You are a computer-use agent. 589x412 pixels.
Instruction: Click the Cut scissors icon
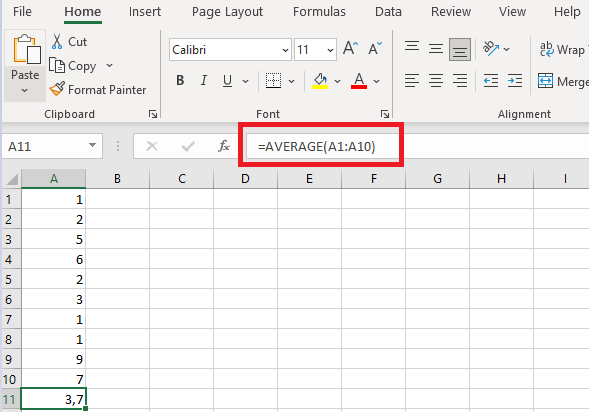pos(57,41)
